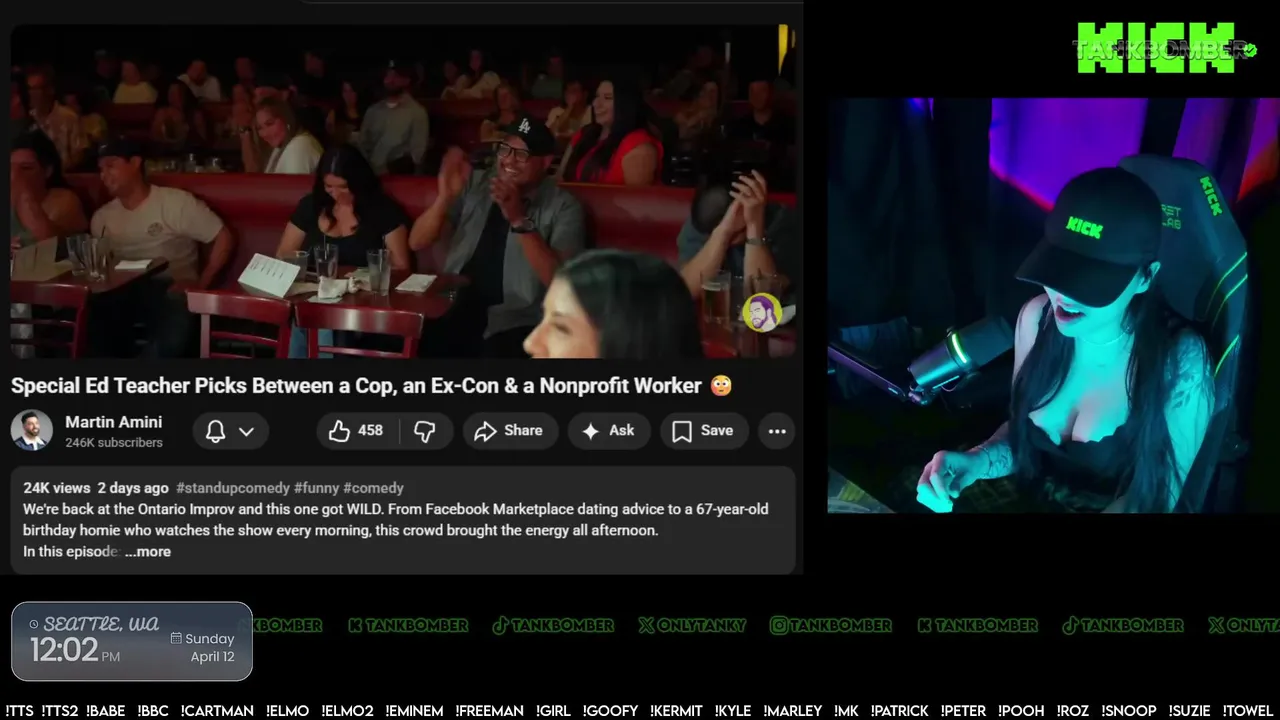Click the video player frame

click(403, 191)
